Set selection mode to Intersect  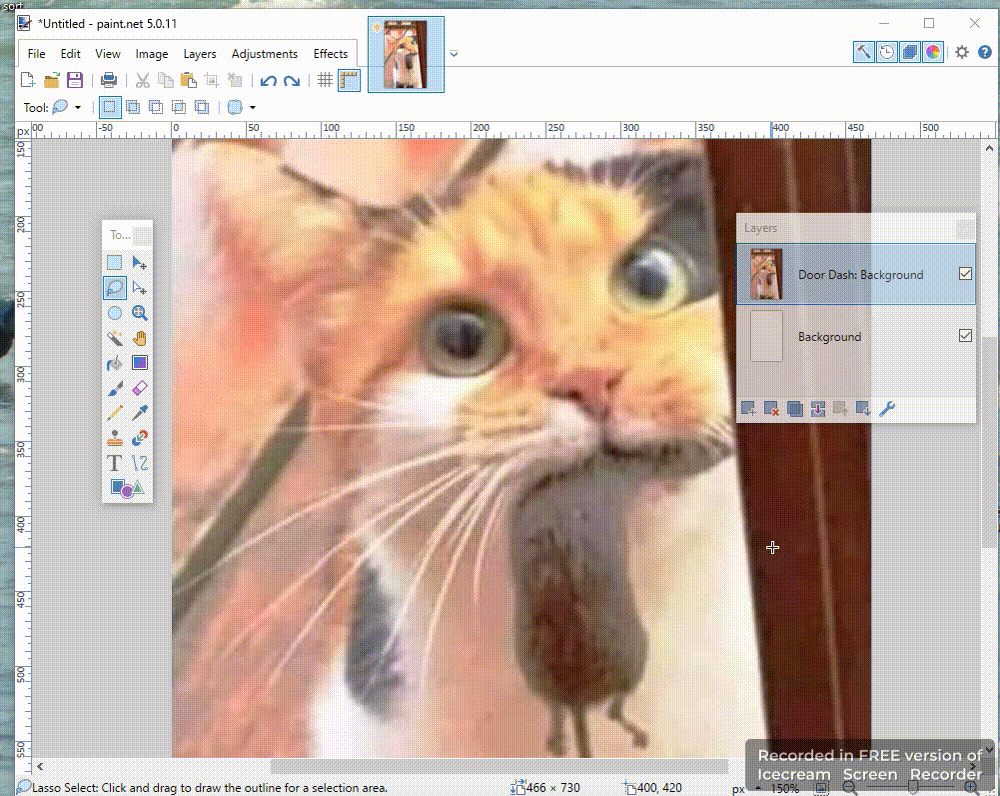point(179,107)
